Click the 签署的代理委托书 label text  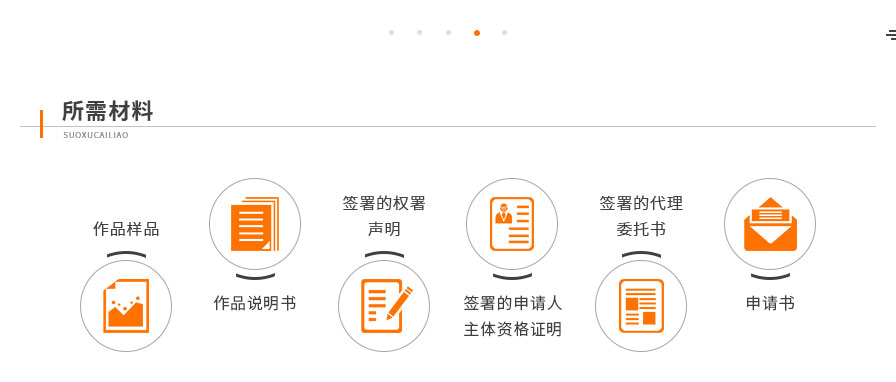click(x=641, y=216)
